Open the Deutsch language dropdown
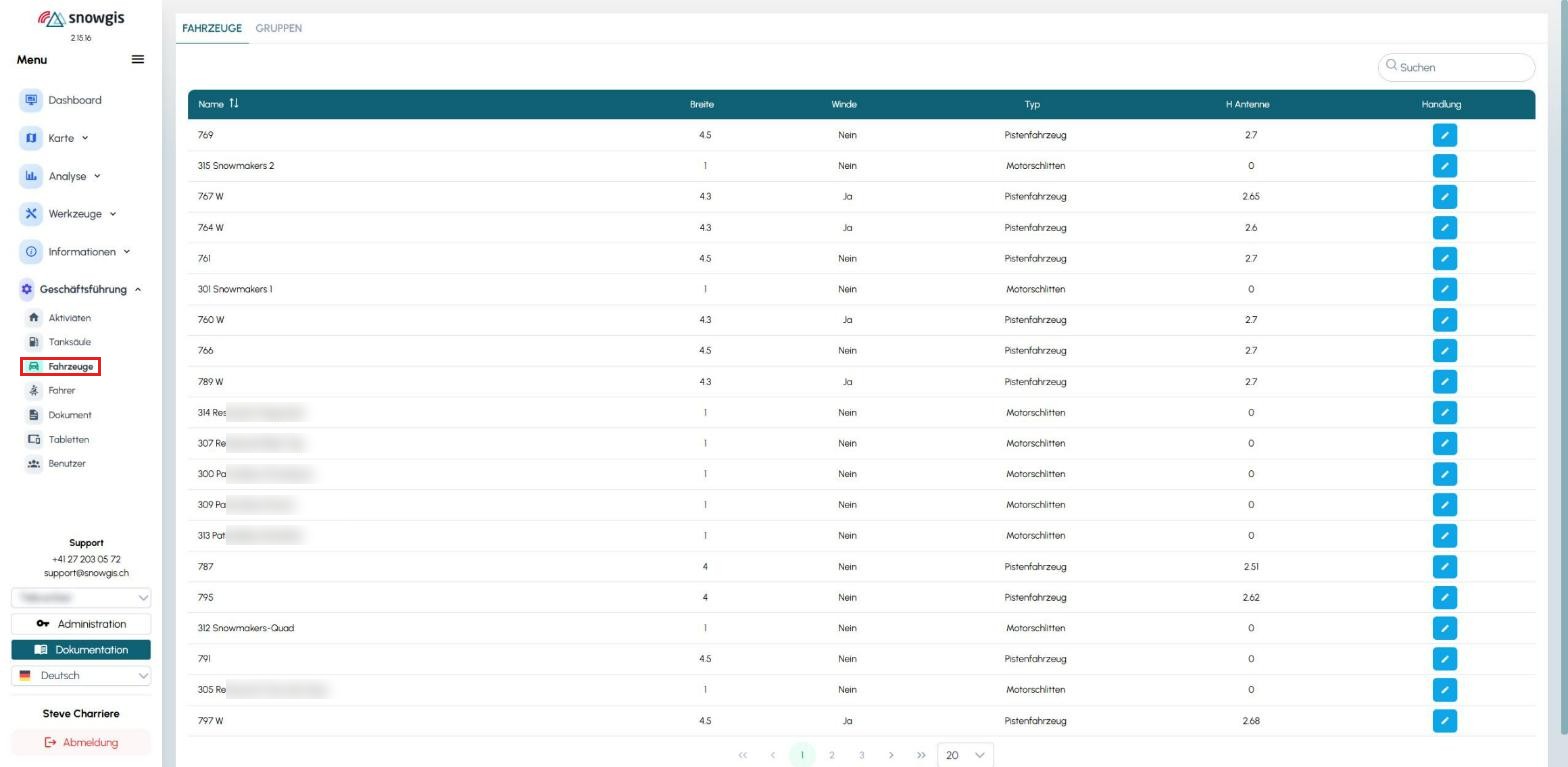The width and height of the screenshot is (1568, 767). [x=81, y=676]
